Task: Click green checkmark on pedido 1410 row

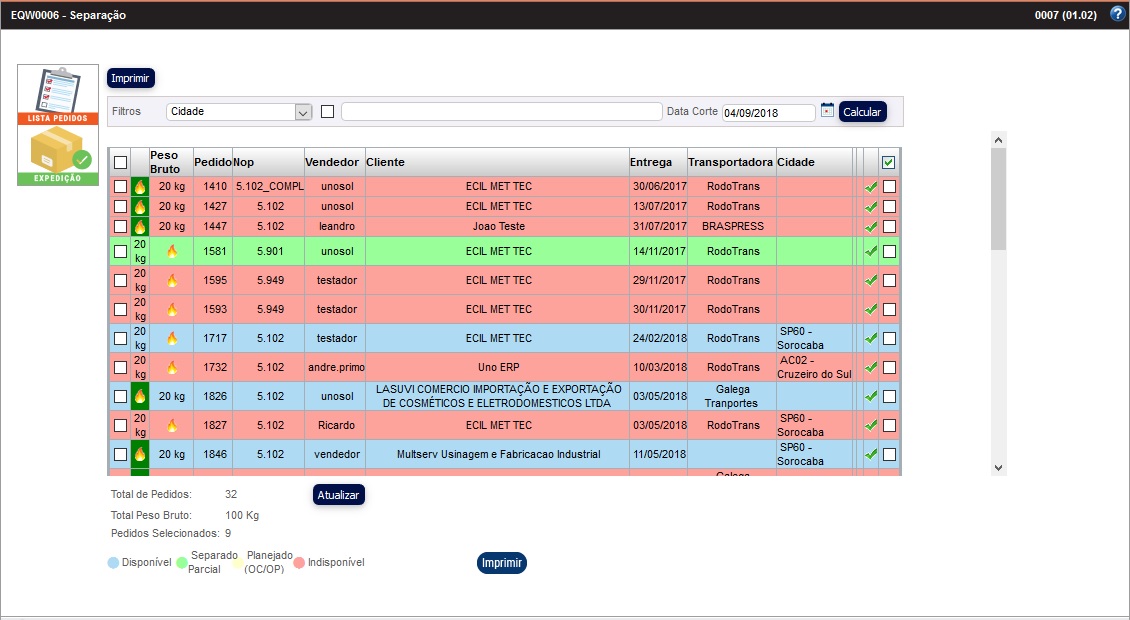Action: tap(870, 186)
